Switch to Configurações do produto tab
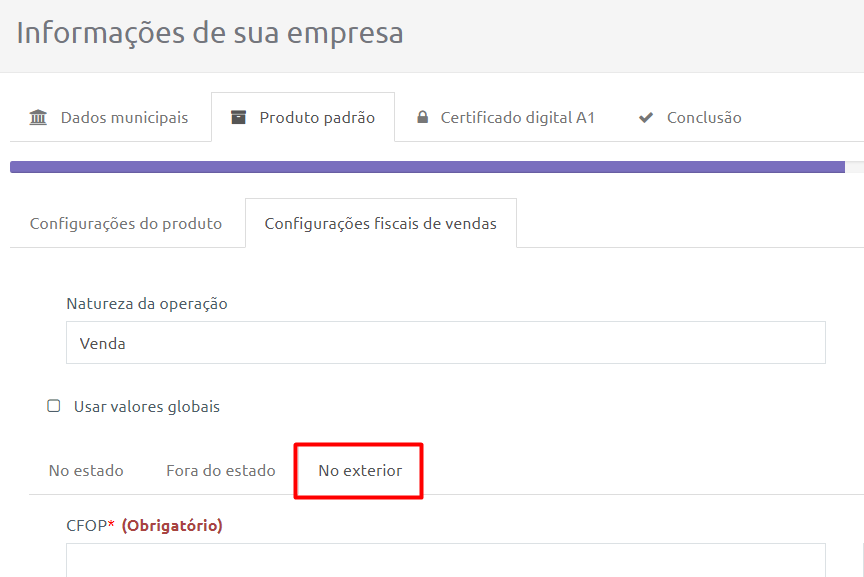The height and width of the screenshot is (577, 864). coord(126,223)
